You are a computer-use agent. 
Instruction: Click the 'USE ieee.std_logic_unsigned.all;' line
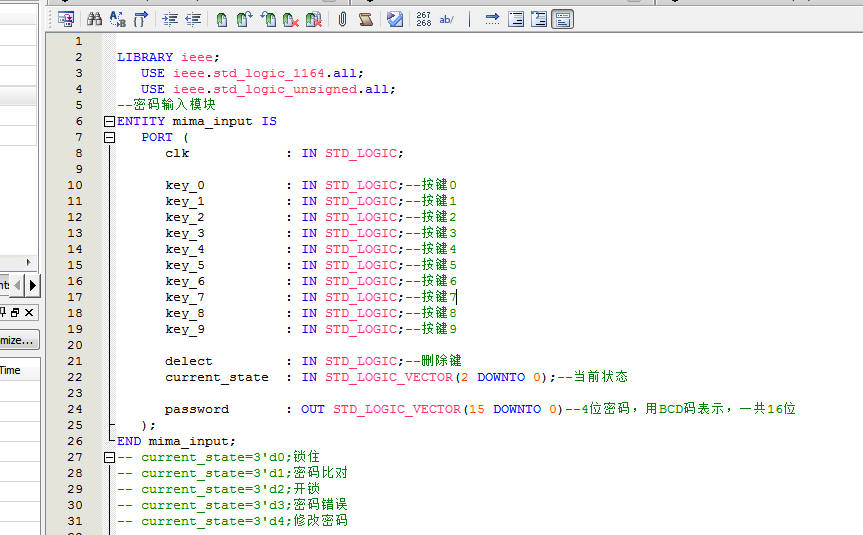(x=268, y=89)
